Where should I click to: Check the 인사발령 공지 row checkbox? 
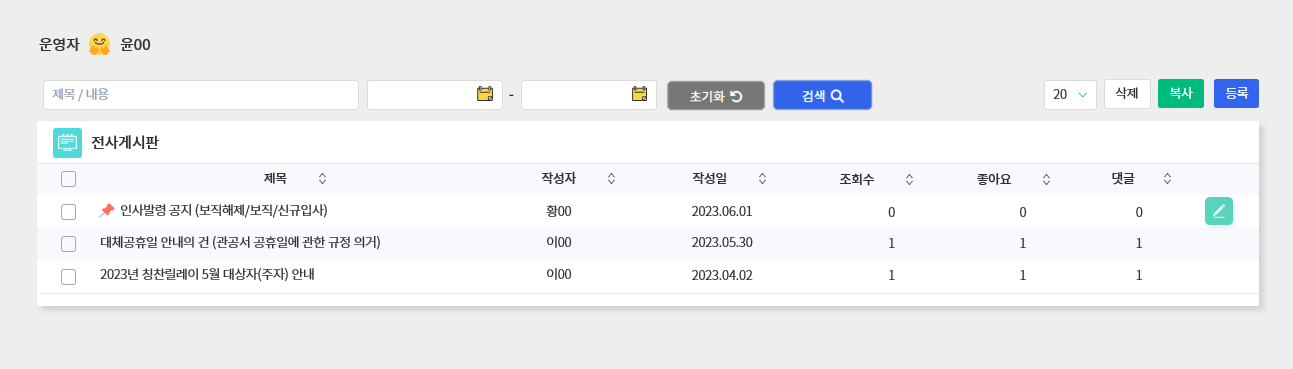click(68, 212)
